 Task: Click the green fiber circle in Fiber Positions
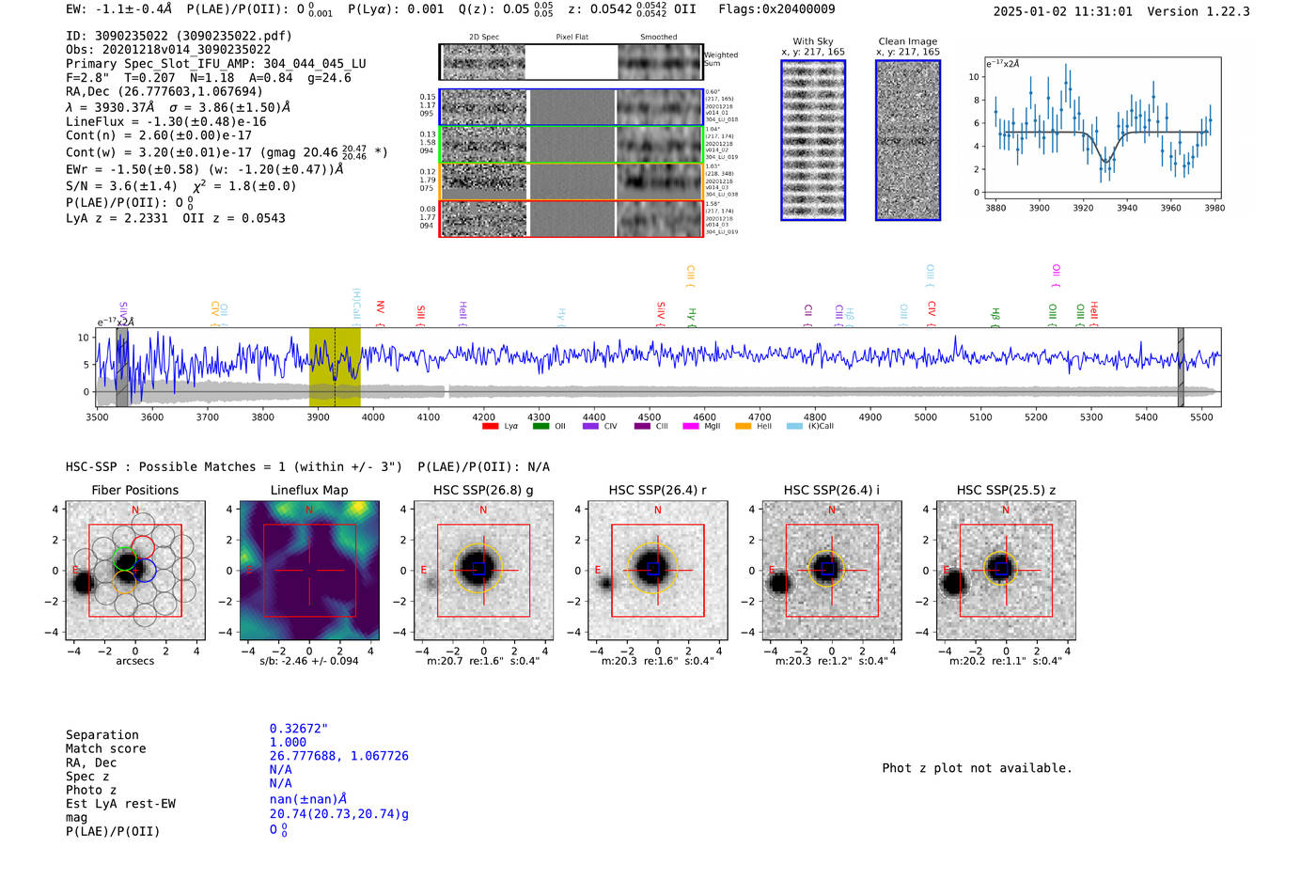tap(124, 558)
